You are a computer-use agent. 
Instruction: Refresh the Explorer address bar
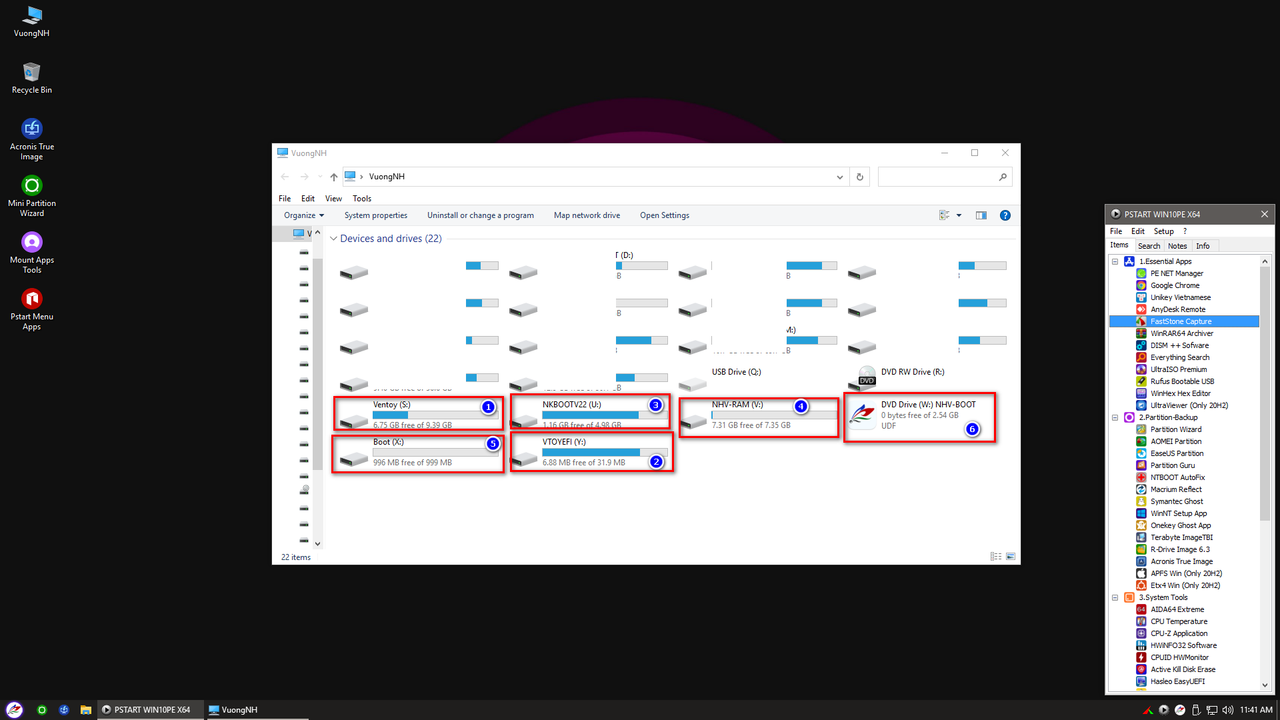click(x=860, y=177)
